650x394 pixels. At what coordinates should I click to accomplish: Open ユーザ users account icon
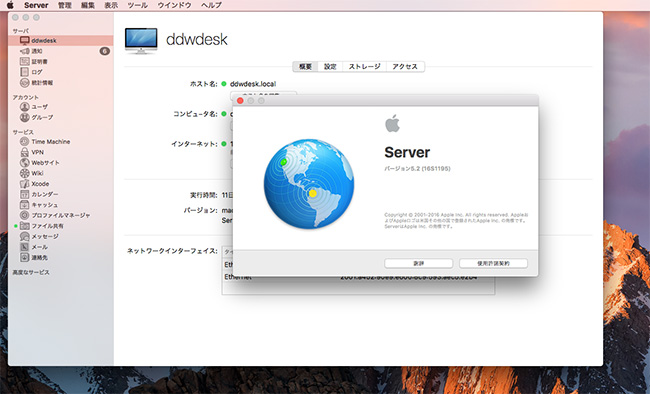[24, 107]
